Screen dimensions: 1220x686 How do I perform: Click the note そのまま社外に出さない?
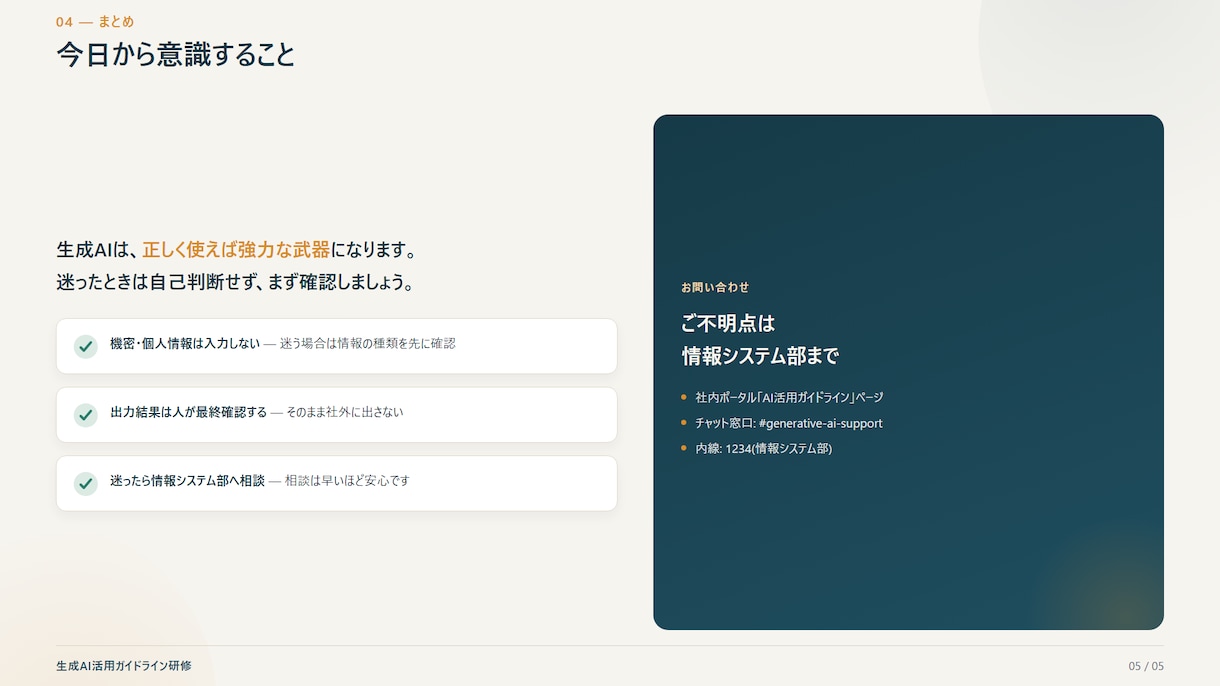click(345, 412)
